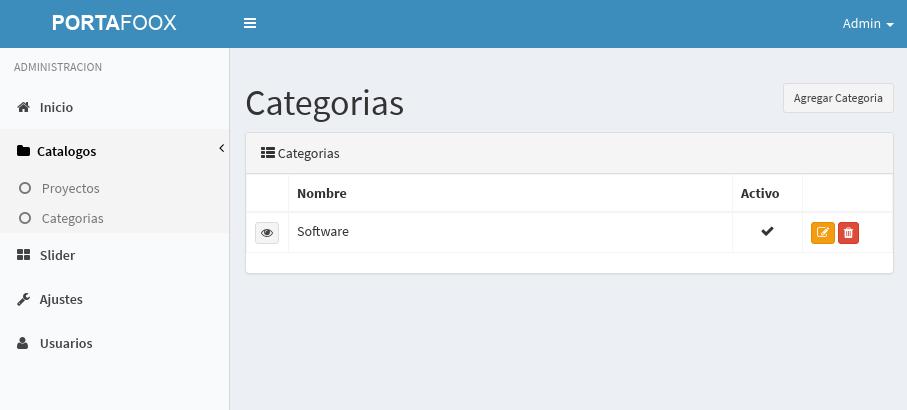Screen dimensions: 907x410
Task: Click the folder icon beside Catalogos
Action: pos(23,151)
